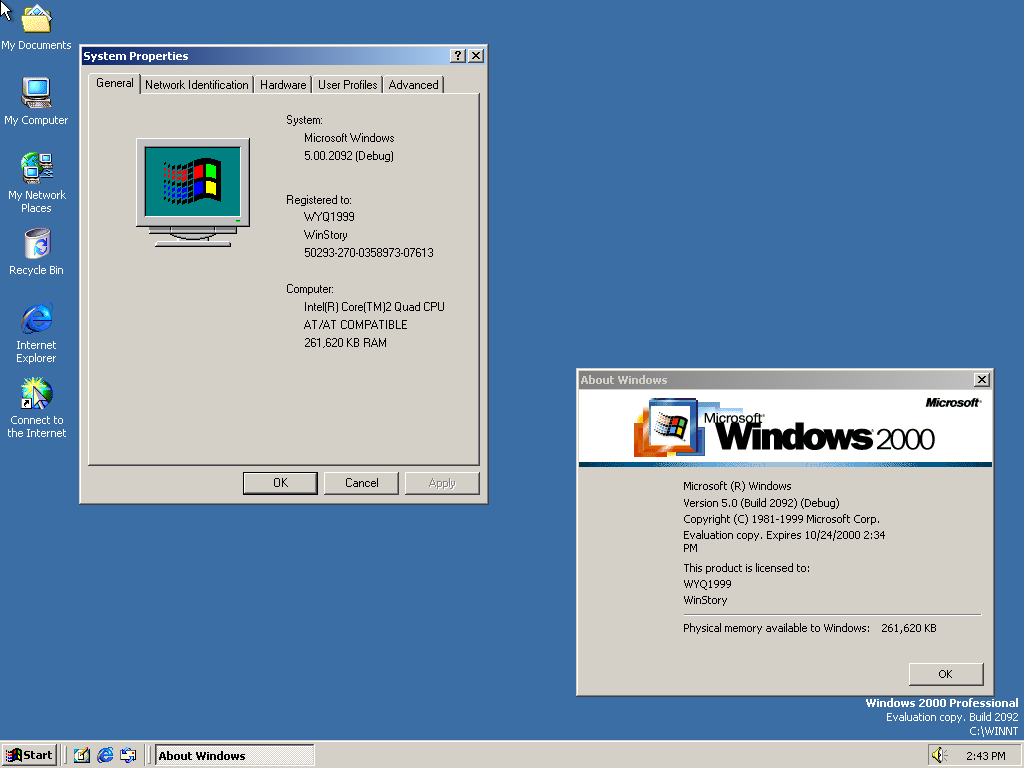Click the About Windows taskbar button
The height and width of the screenshot is (768, 1024).
coord(234,755)
